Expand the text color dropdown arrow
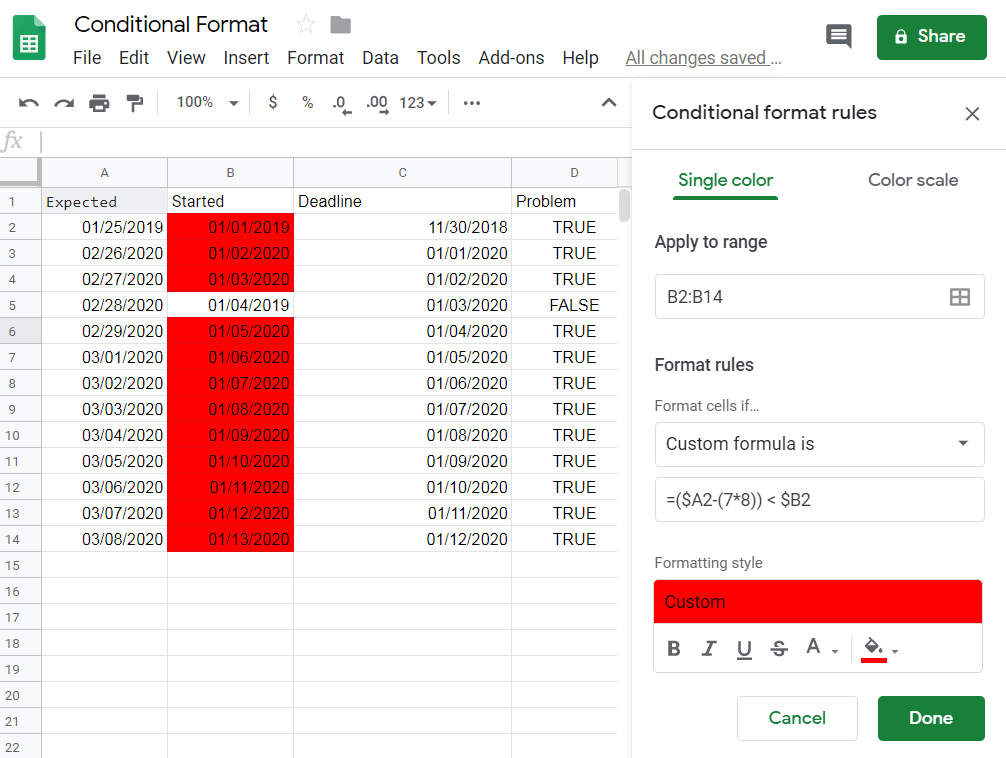This screenshot has height=758, width=1006. point(835,651)
